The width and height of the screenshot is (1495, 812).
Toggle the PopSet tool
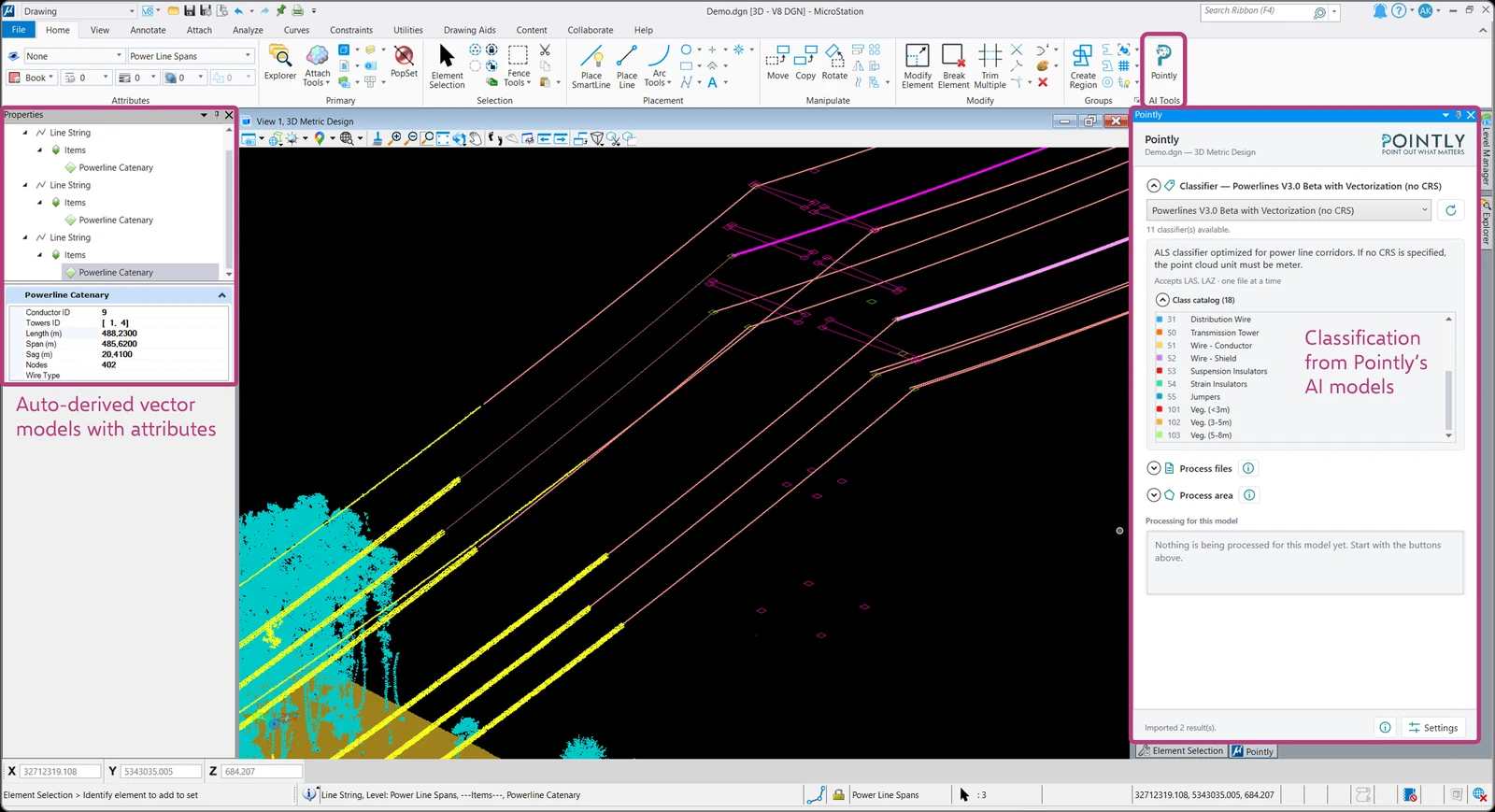[x=404, y=62]
